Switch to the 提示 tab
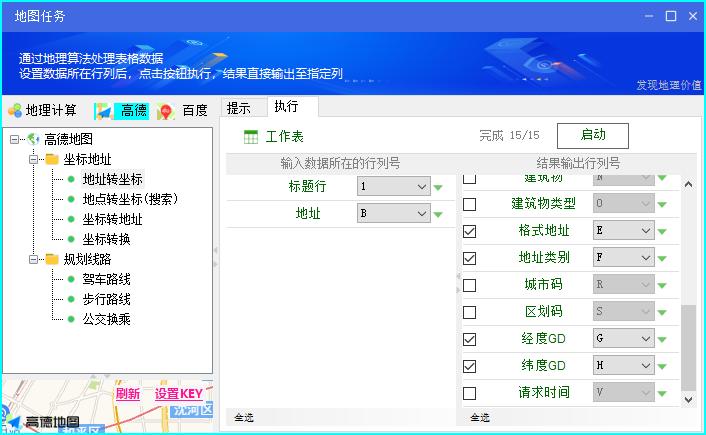The width and height of the screenshot is (706, 435). [239, 108]
